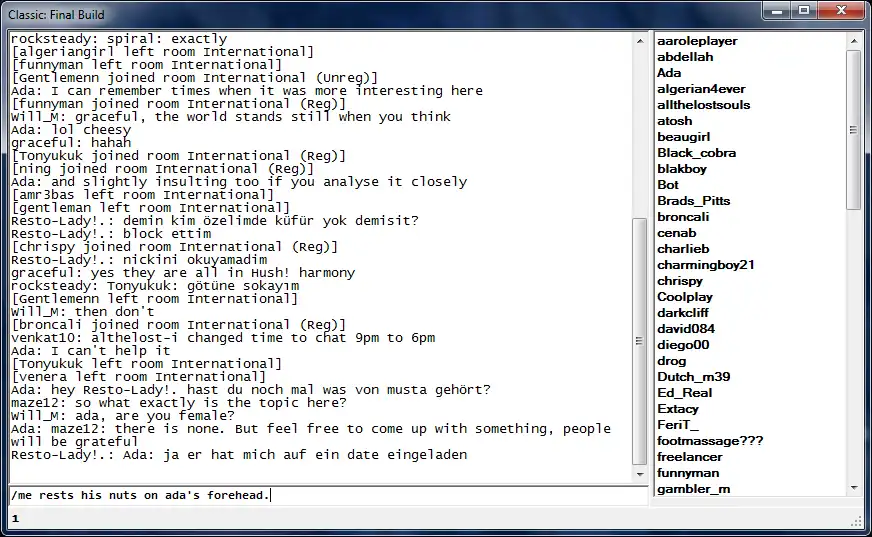This screenshot has height=537, width=872.
Task: Click message "Will_M: then don't"
Action: tap(82, 312)
